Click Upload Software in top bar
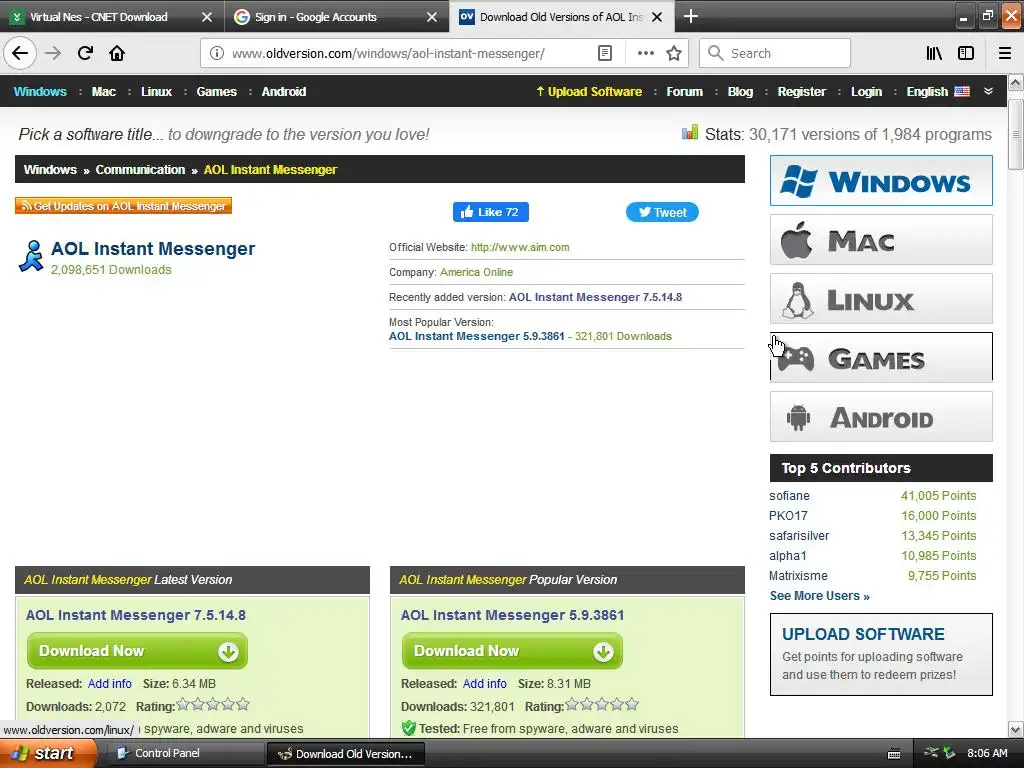The image size is (1024, 768). (589, 91)
